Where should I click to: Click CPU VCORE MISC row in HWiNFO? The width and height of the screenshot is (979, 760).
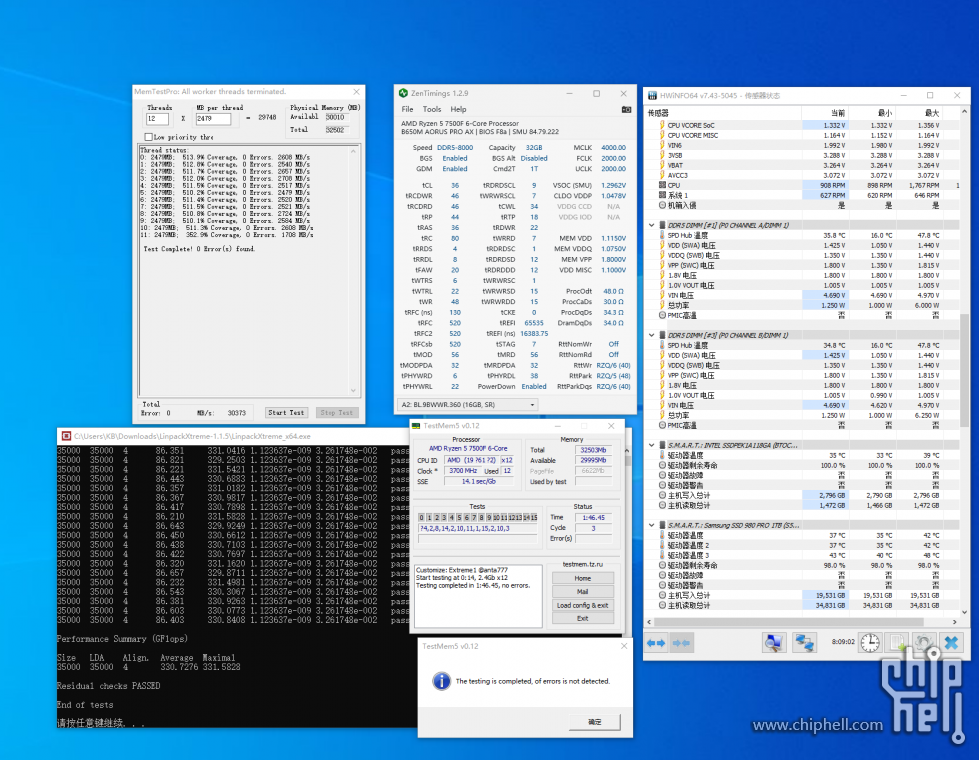pos(802,136)
